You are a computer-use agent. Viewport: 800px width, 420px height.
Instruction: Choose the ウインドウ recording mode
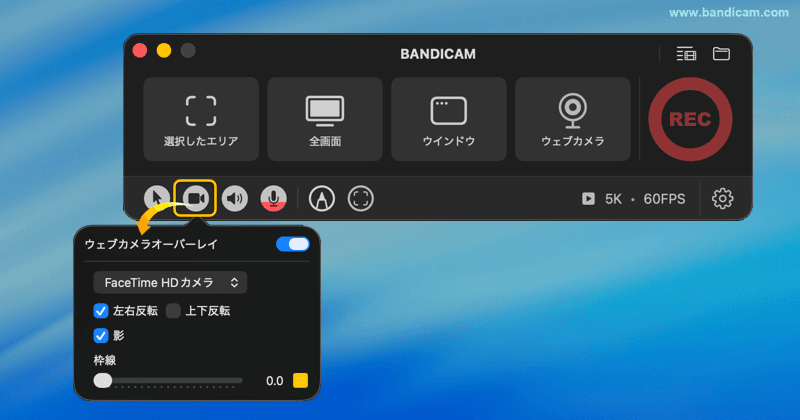pyautogui.click(x=449, y=119)
